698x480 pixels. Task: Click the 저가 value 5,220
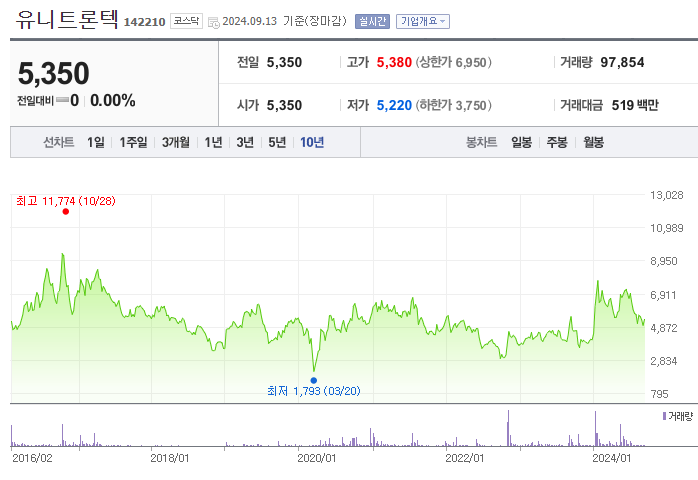pos(394,106)
